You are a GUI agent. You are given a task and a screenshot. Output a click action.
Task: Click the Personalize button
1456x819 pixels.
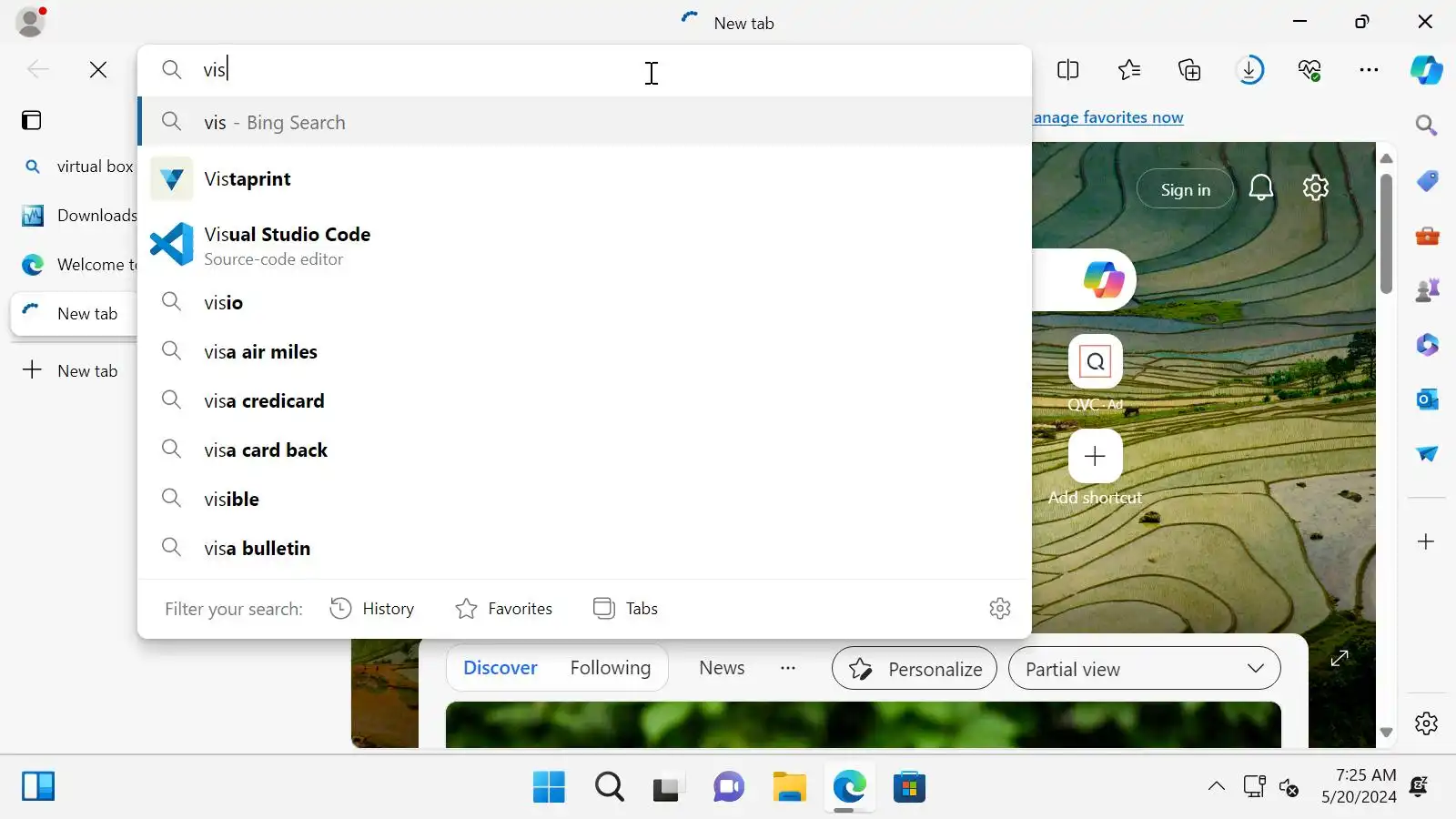point(914,669)
